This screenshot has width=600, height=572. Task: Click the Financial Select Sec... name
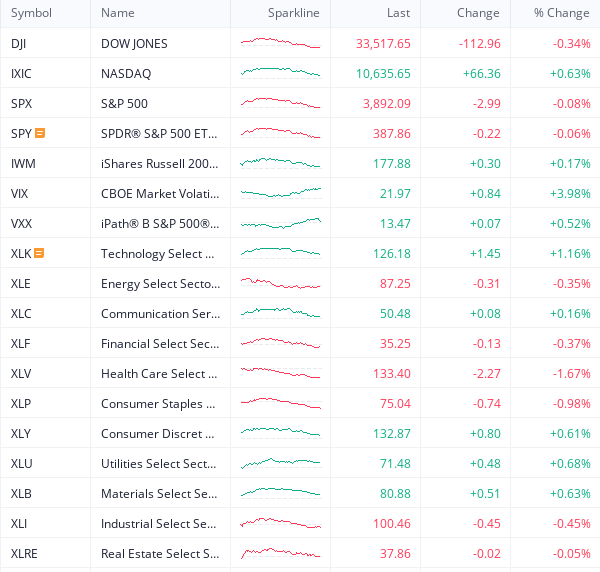(160, 344)
